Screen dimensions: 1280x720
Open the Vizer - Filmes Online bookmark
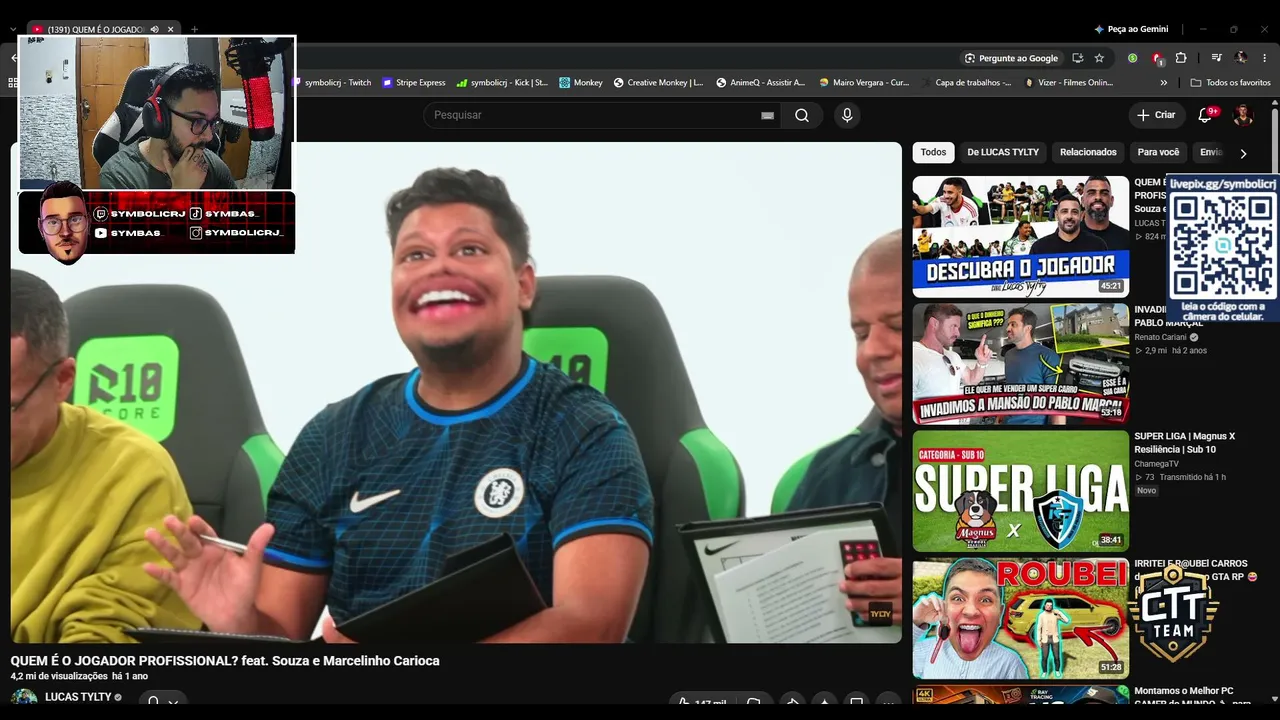click(x=1069, y=83)
